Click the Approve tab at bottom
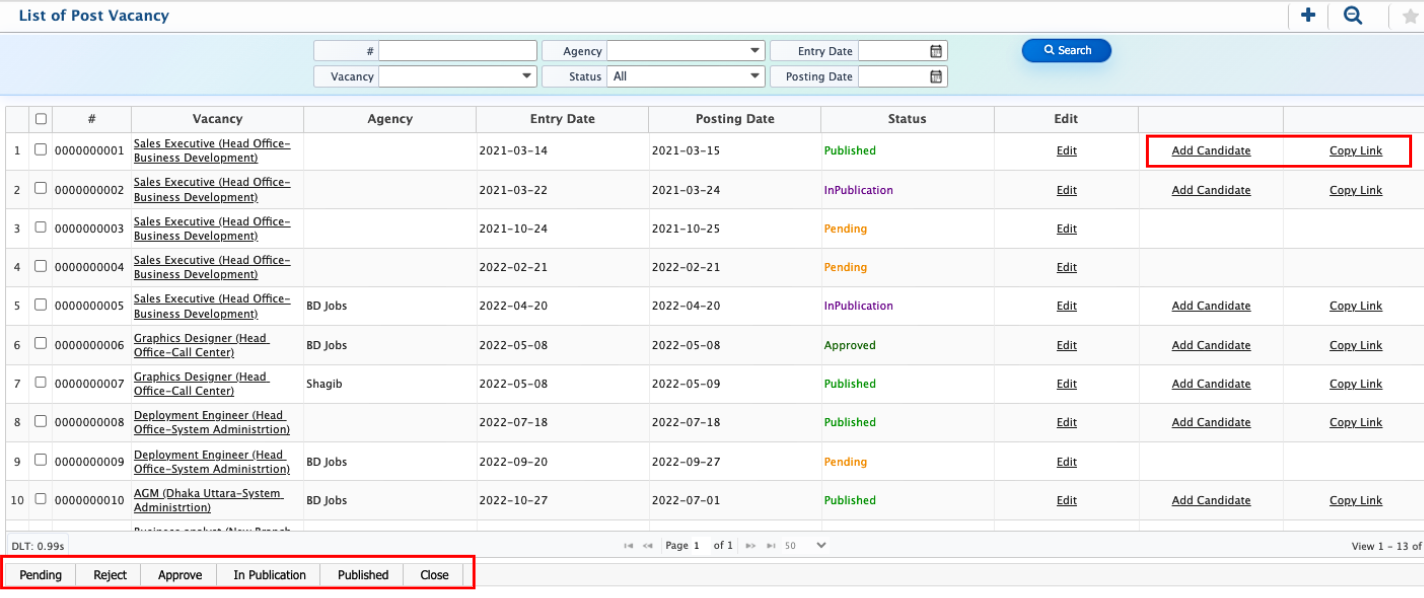The height and width of the screenshot is (598, 1424). click(x=180, y=575)
